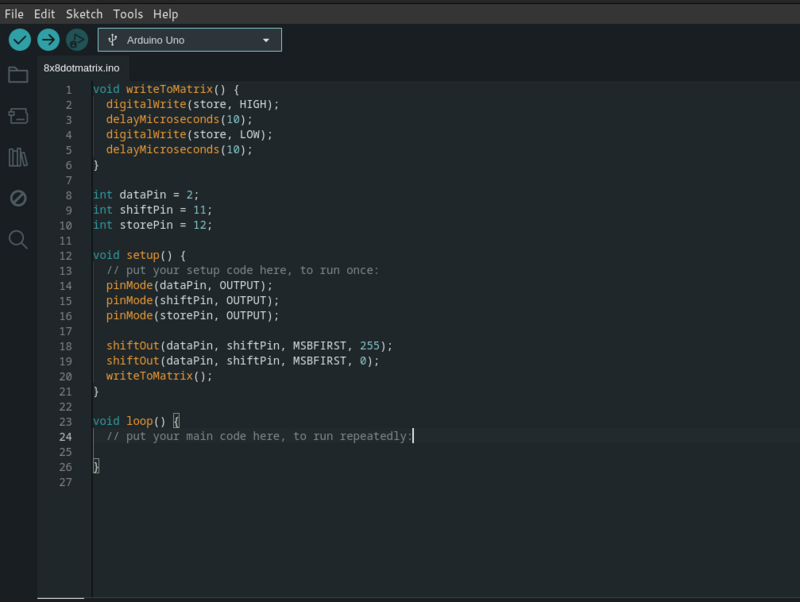Click 'pinMode(shiftPin, OUTPUT);' line
This screenshot has height=602, width=800.
click(192, 300)
